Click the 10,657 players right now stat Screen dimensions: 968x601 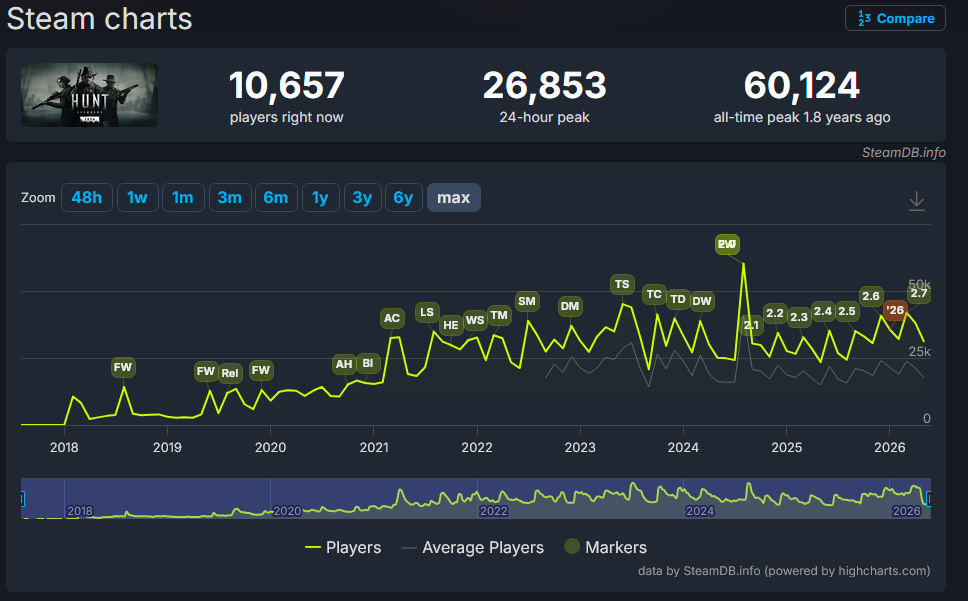(286, 95)
